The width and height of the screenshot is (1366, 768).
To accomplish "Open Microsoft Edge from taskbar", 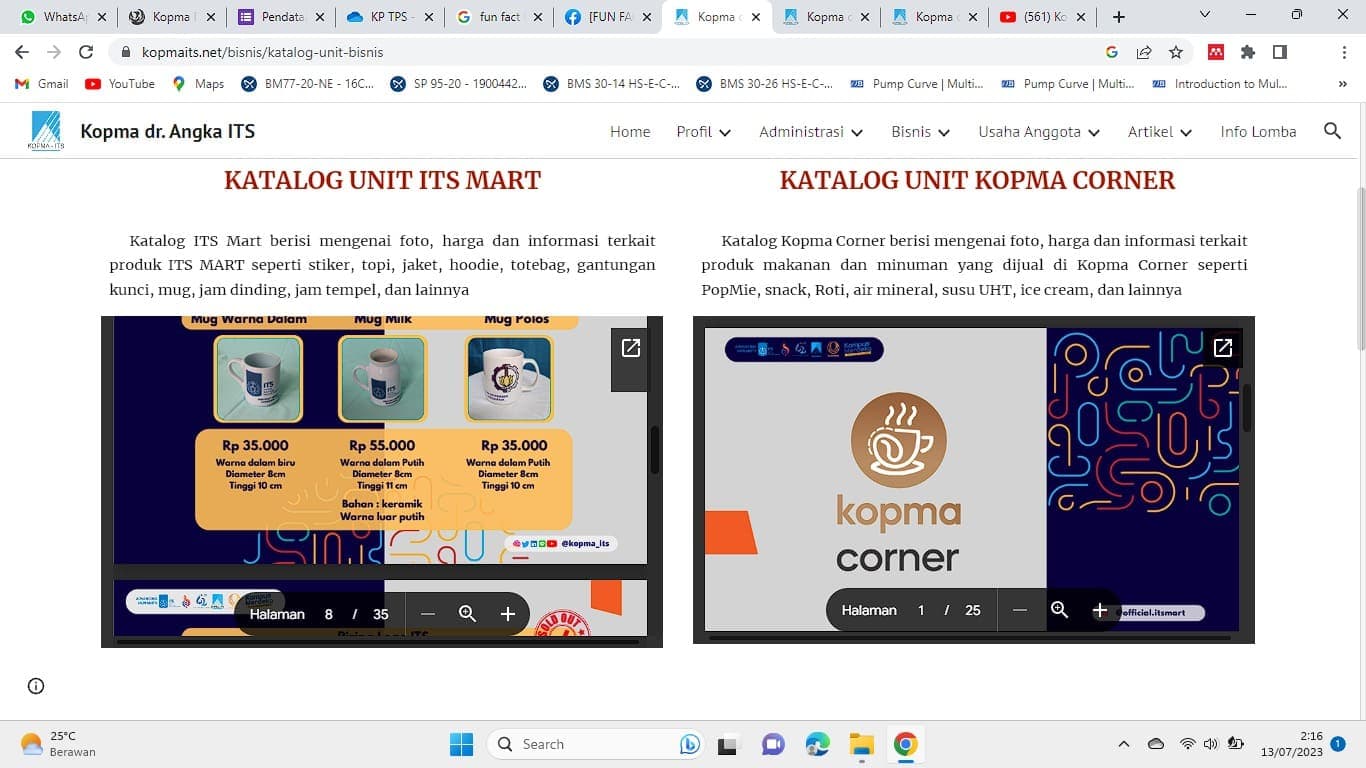I will point(817,744).
